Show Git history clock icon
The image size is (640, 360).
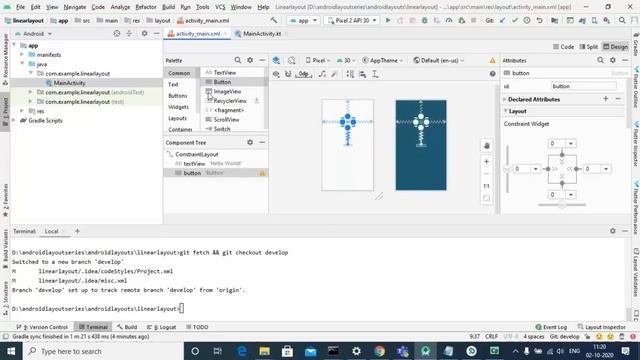click(x=527, y=20)
